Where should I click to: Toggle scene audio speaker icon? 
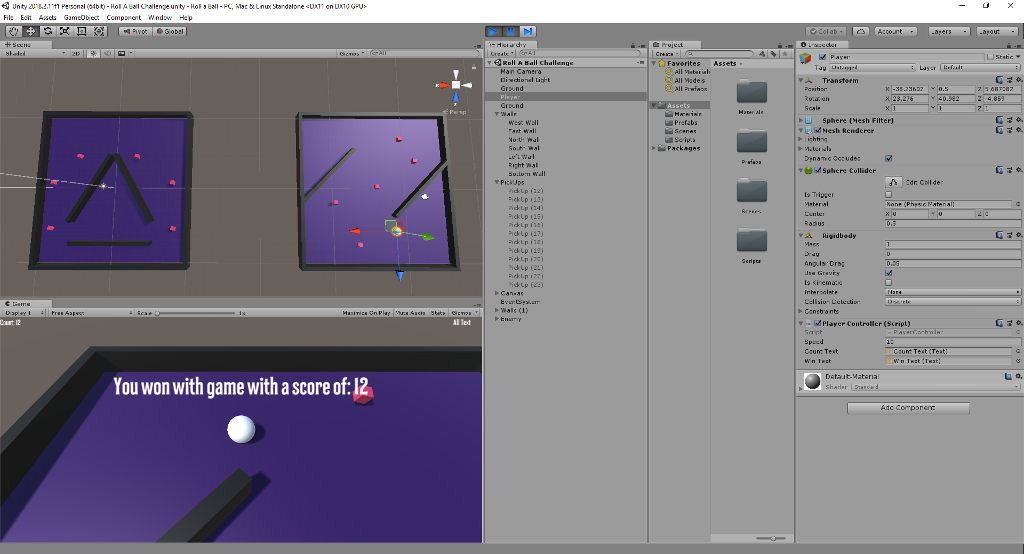(x=107, y=54)
